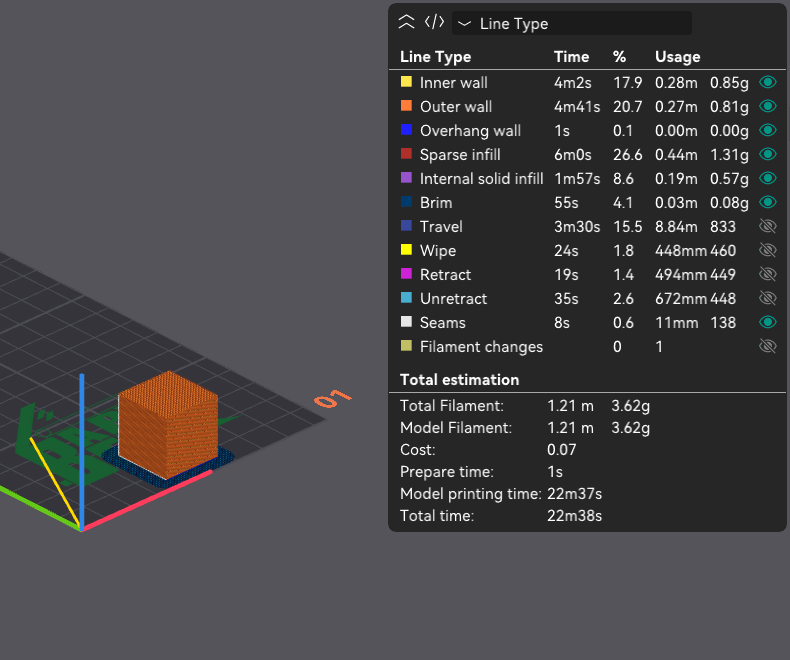
Task: Select the Wipe row label
Action: [438, 251]
